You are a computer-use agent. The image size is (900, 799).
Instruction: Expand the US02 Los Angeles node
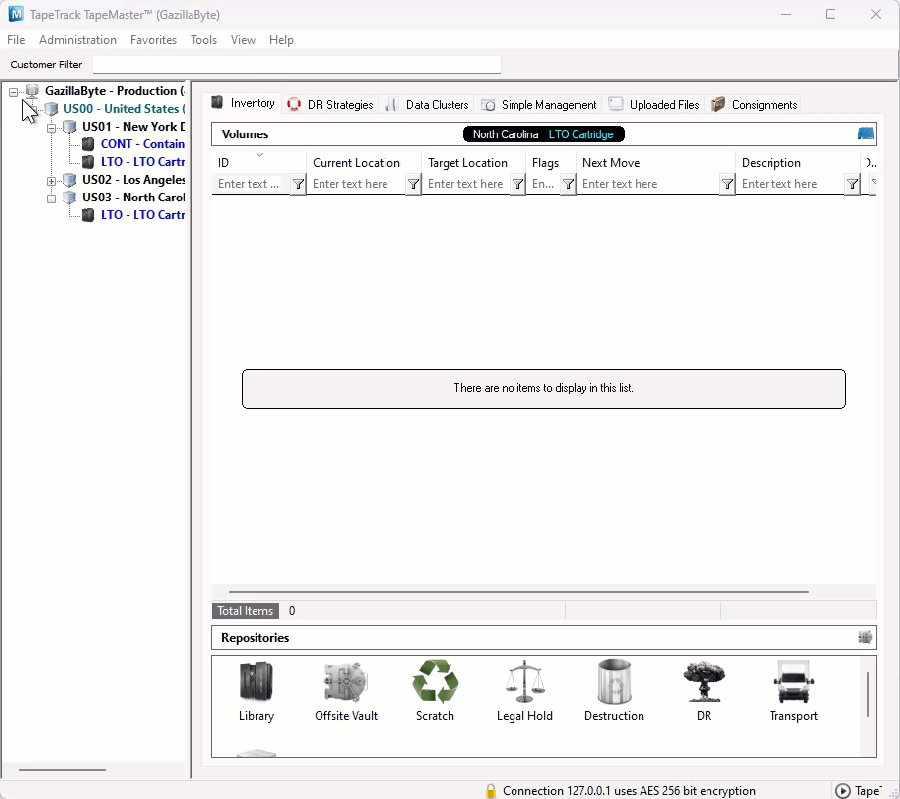[51, 181]
